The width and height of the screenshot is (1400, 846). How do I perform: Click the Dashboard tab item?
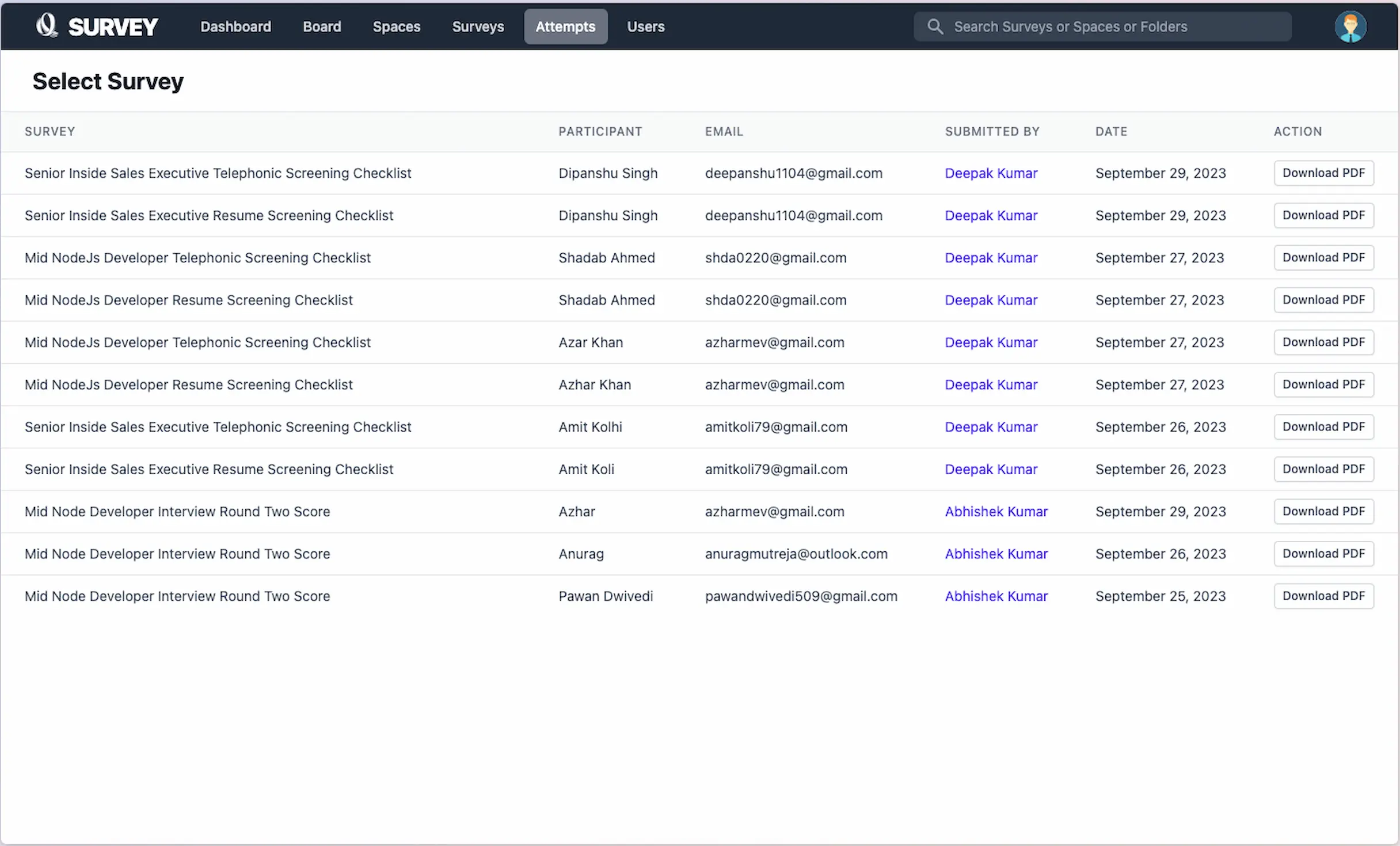(x=235, y=26)
